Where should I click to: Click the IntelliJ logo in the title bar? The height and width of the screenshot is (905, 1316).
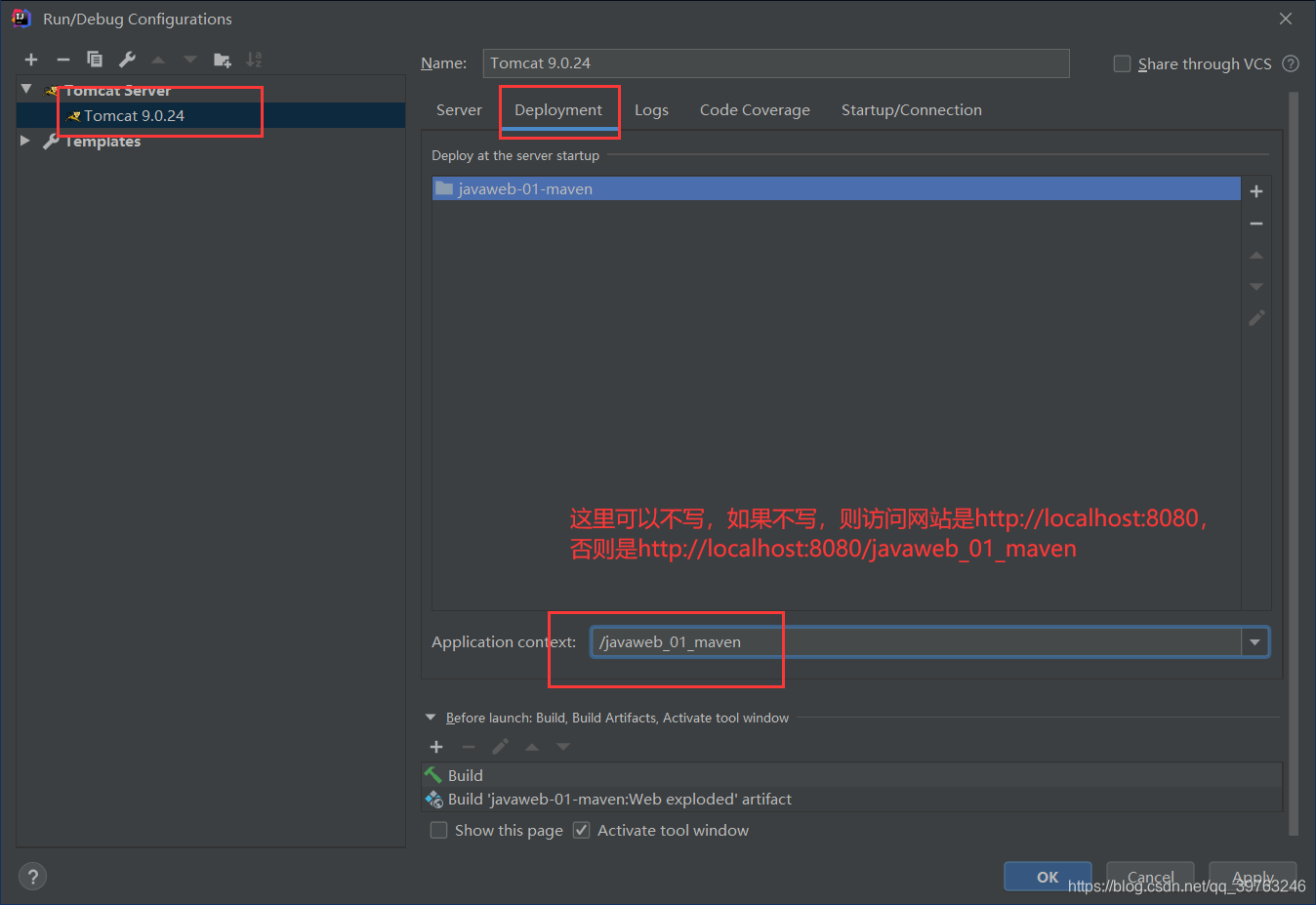(x=21, y=19)
